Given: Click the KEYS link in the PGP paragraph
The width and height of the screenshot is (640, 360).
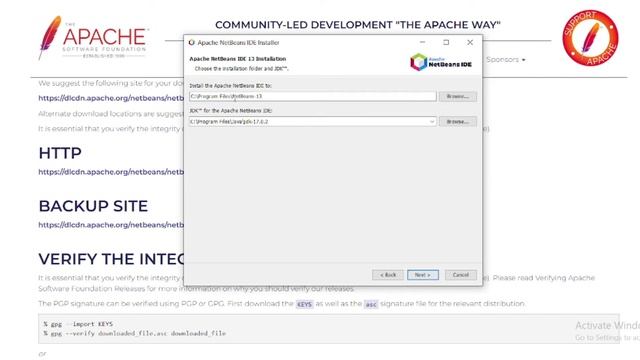Looking at the screenshot, I should 304,304.
